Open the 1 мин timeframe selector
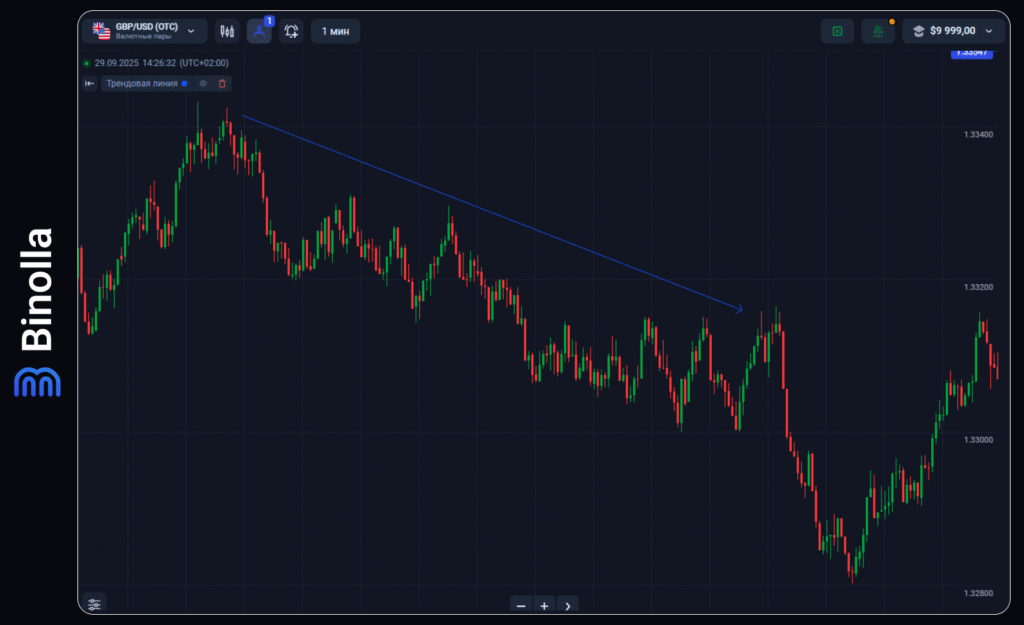The image size is (1024, 625). [335, 31]
